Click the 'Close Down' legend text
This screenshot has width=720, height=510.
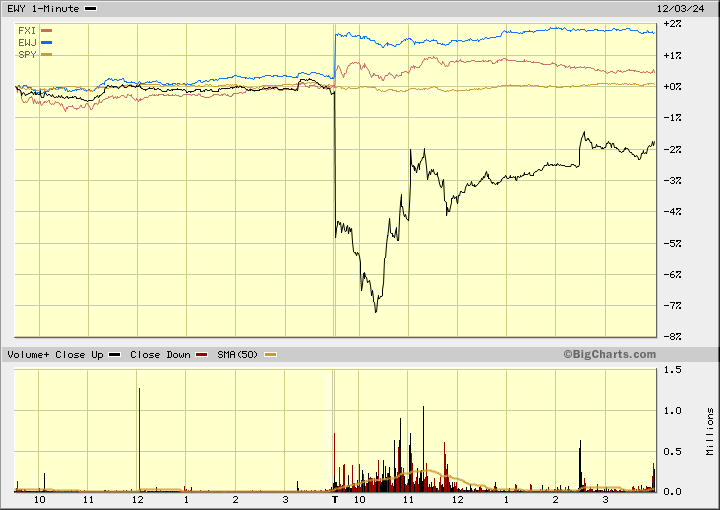160,355
